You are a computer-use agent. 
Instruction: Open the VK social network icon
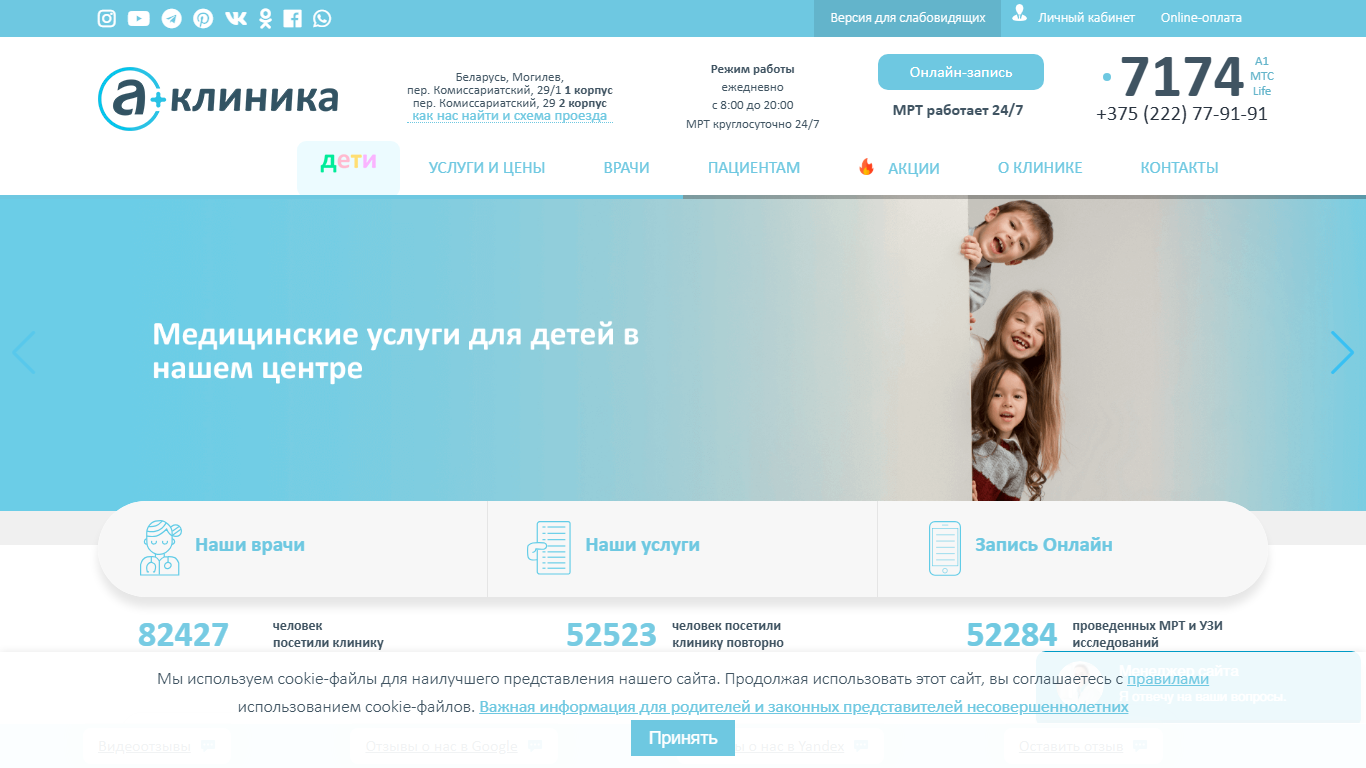point(236,18)
